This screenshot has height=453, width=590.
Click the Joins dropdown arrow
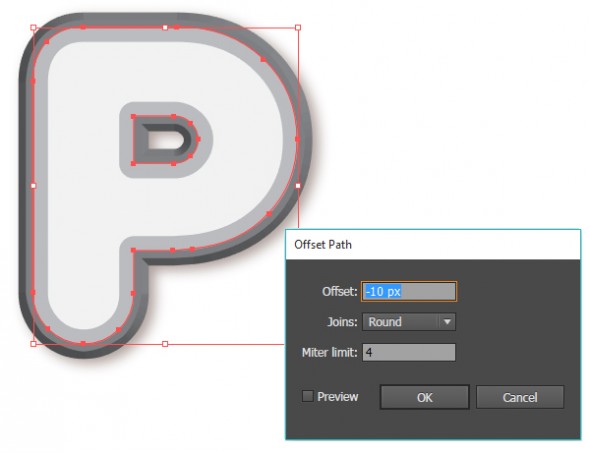point(447,322)
